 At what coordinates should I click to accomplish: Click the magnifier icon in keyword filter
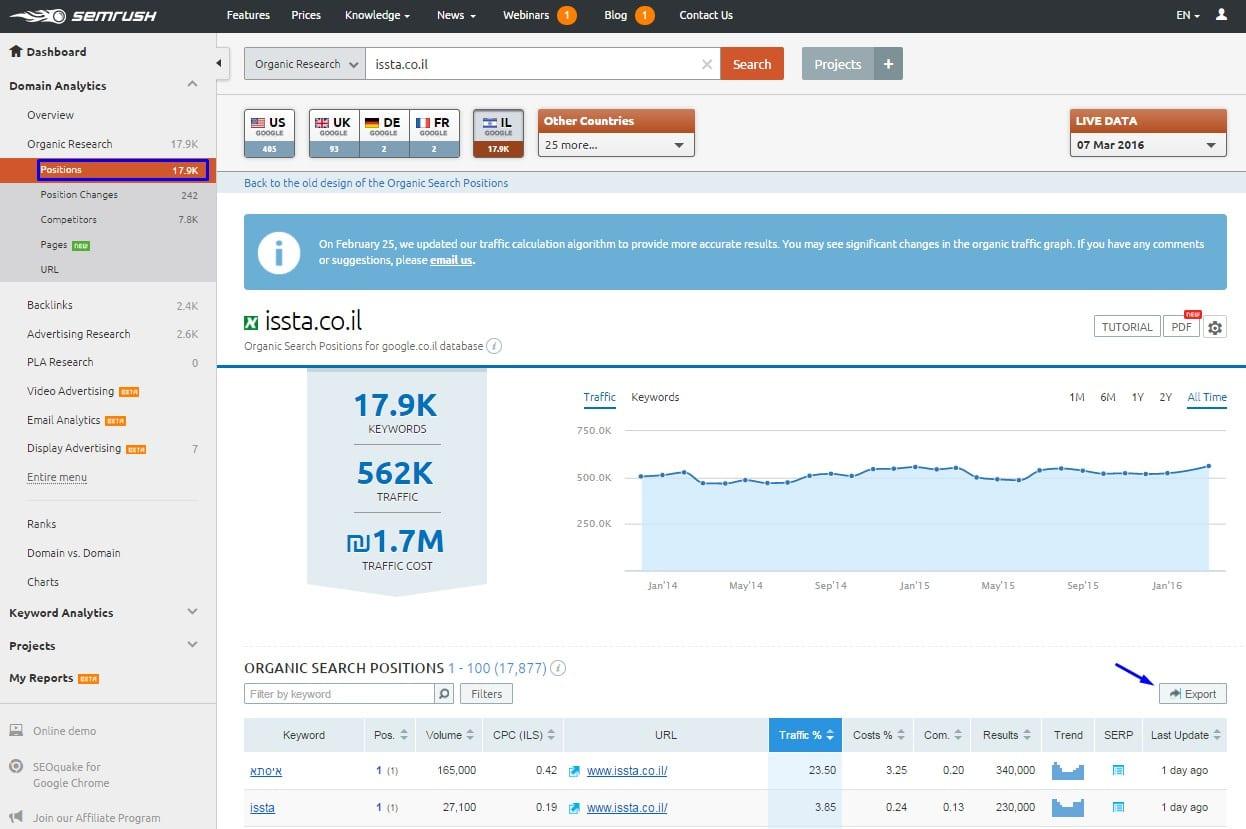pos(444,693)
